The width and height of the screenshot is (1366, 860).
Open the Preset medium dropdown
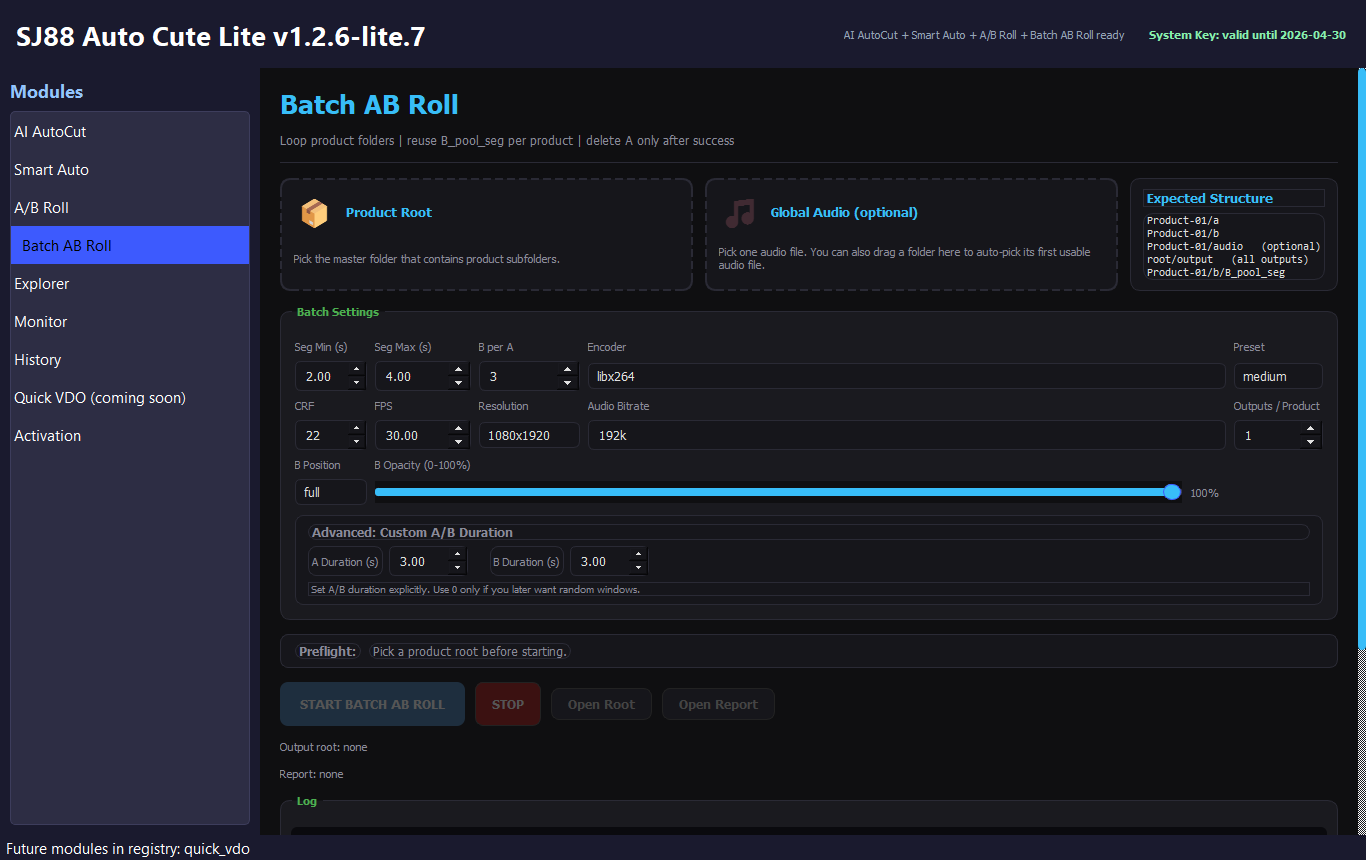1277,377
